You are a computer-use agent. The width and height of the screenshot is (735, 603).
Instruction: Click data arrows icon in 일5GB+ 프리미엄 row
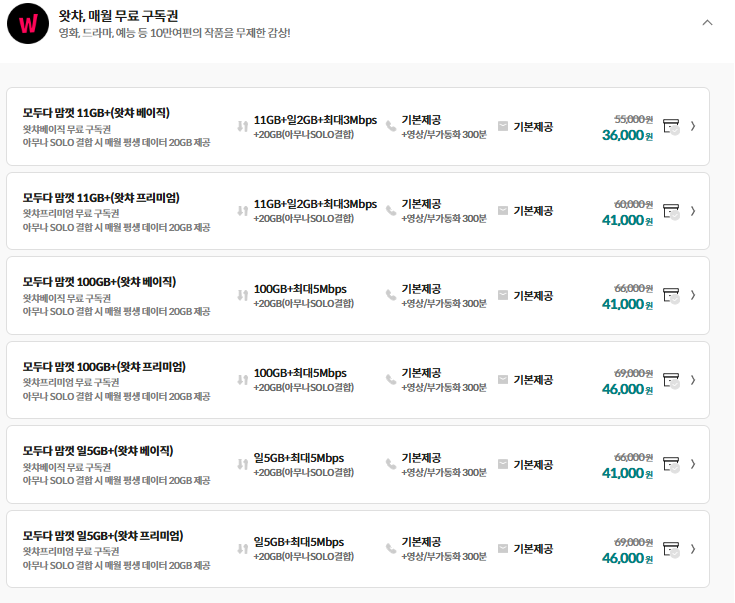point(242,549)
